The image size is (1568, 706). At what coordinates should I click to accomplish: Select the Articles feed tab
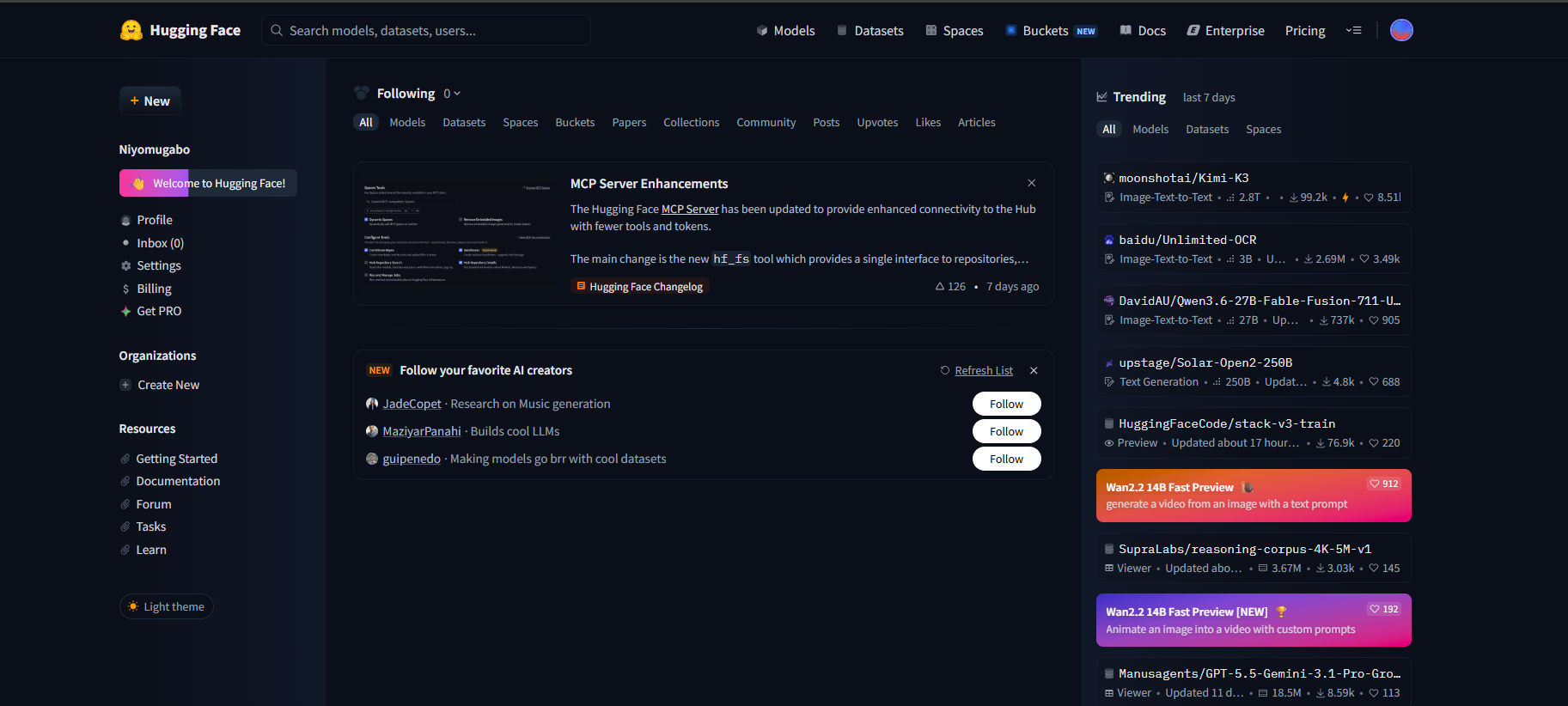[x=977, y=123]
